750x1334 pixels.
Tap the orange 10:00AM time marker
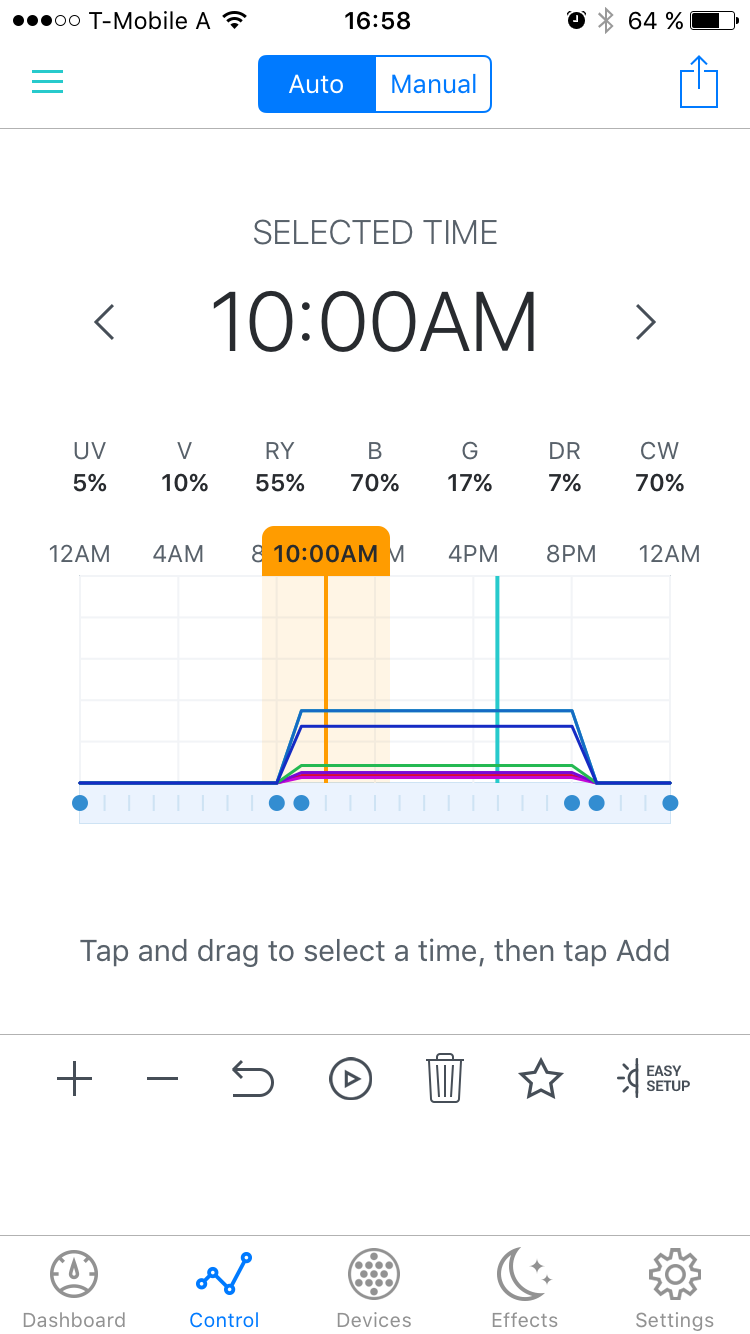[x=326, y=553]
